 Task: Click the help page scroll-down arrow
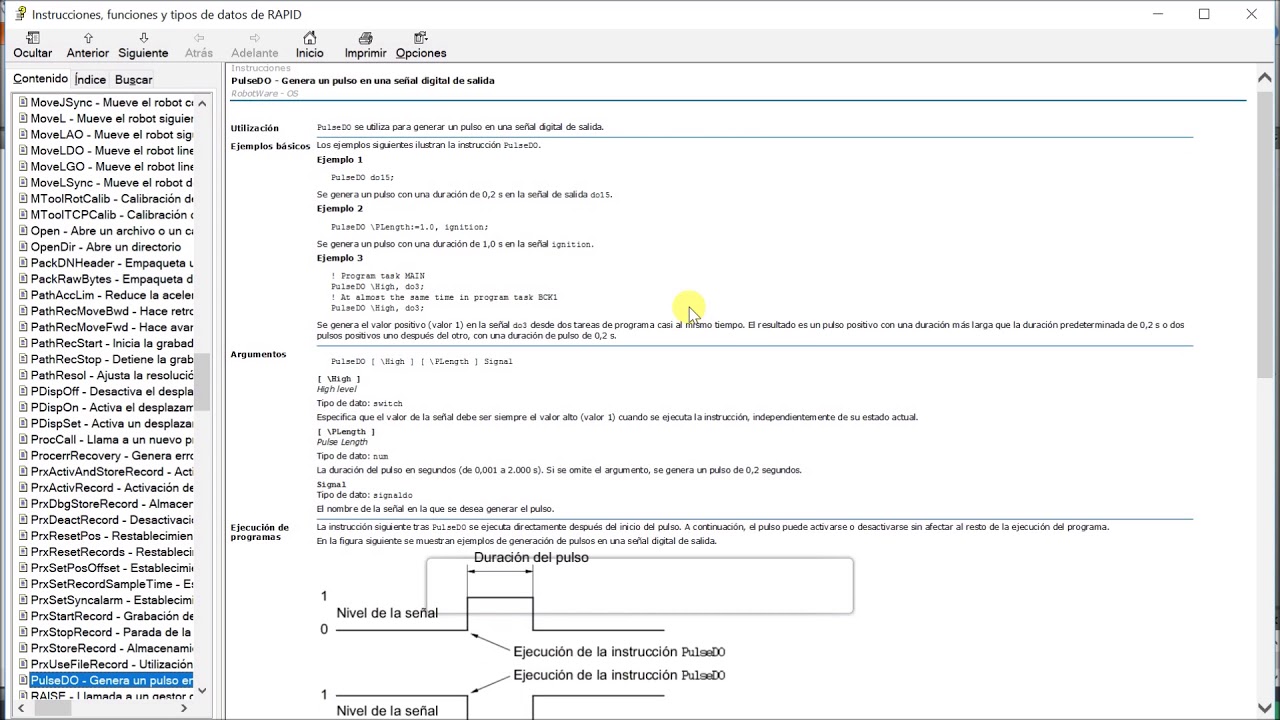pyautogui.click(x=1264, y=708)
